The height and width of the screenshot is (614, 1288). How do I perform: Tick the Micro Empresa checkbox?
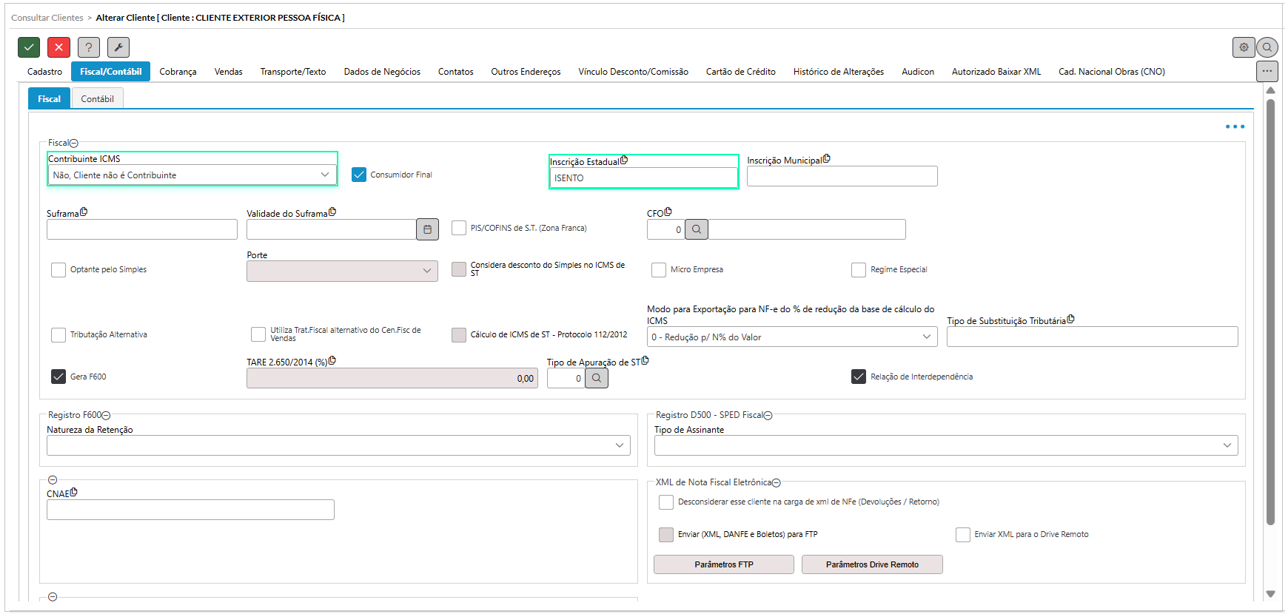[x=659, y=270]
